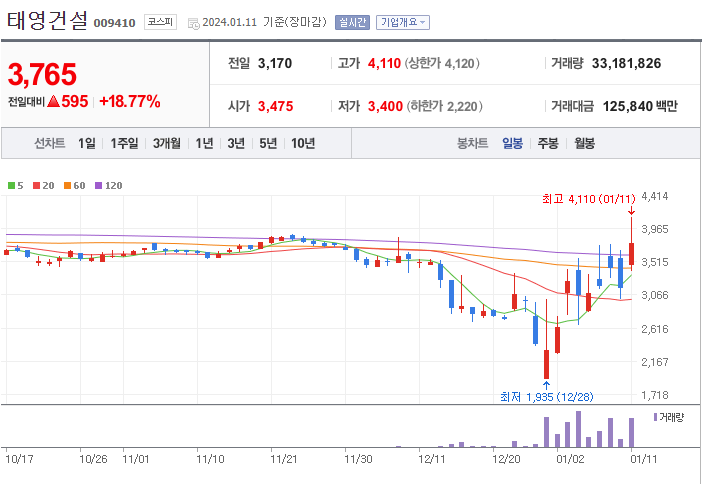
Task: Open the 기업개요 dropdown
Action: [403, 22]
